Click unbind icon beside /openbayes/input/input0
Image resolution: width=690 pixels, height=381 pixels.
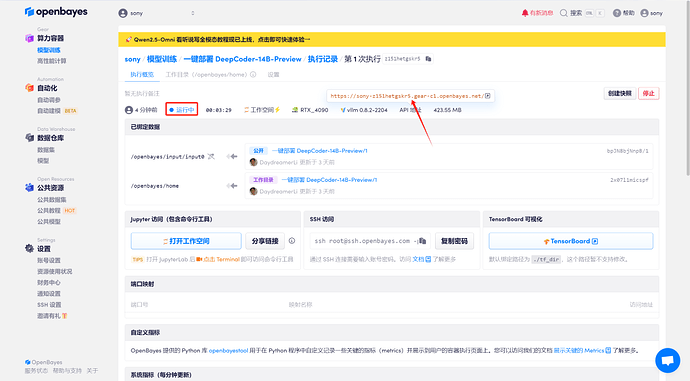click(211, 156)
